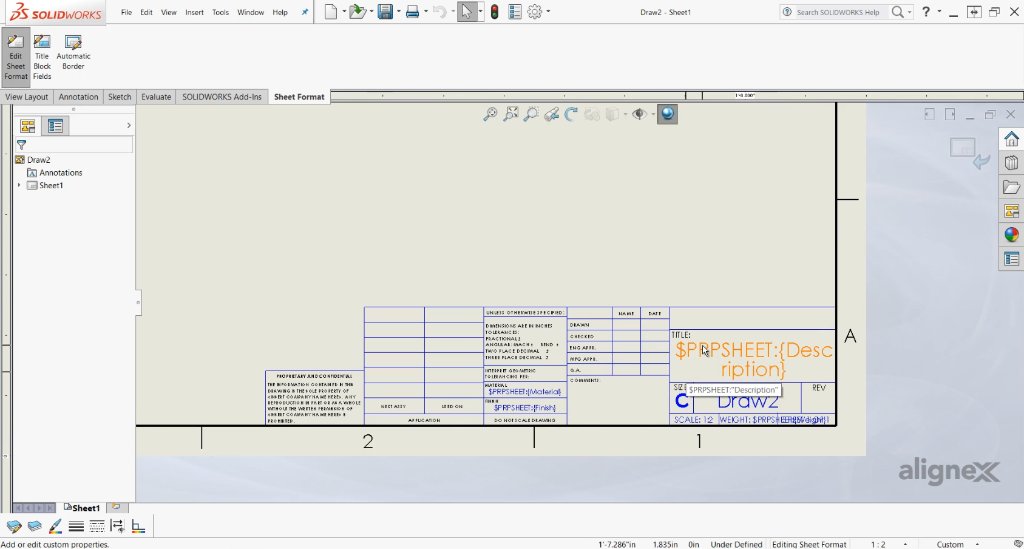The height and width of the screenshot is (549, 1024).
Task: Click the filter funnel field in tree
Action: click(x=73, y=145)
